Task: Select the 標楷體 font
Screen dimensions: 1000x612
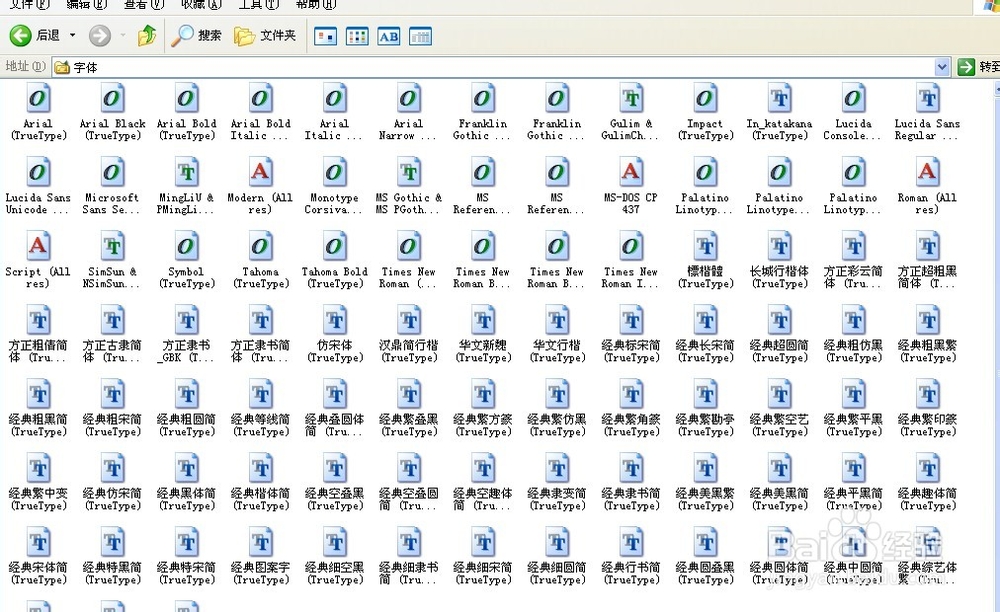Action: pos(705,260)
